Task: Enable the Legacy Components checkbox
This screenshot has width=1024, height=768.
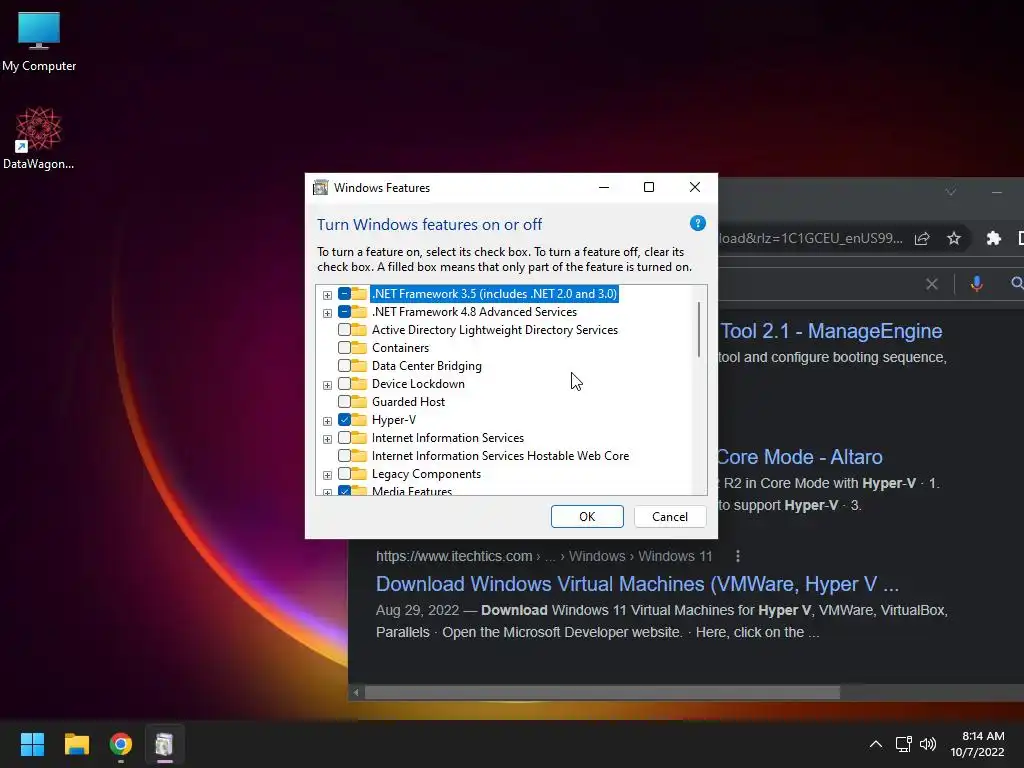Action: tap(344, 473)
